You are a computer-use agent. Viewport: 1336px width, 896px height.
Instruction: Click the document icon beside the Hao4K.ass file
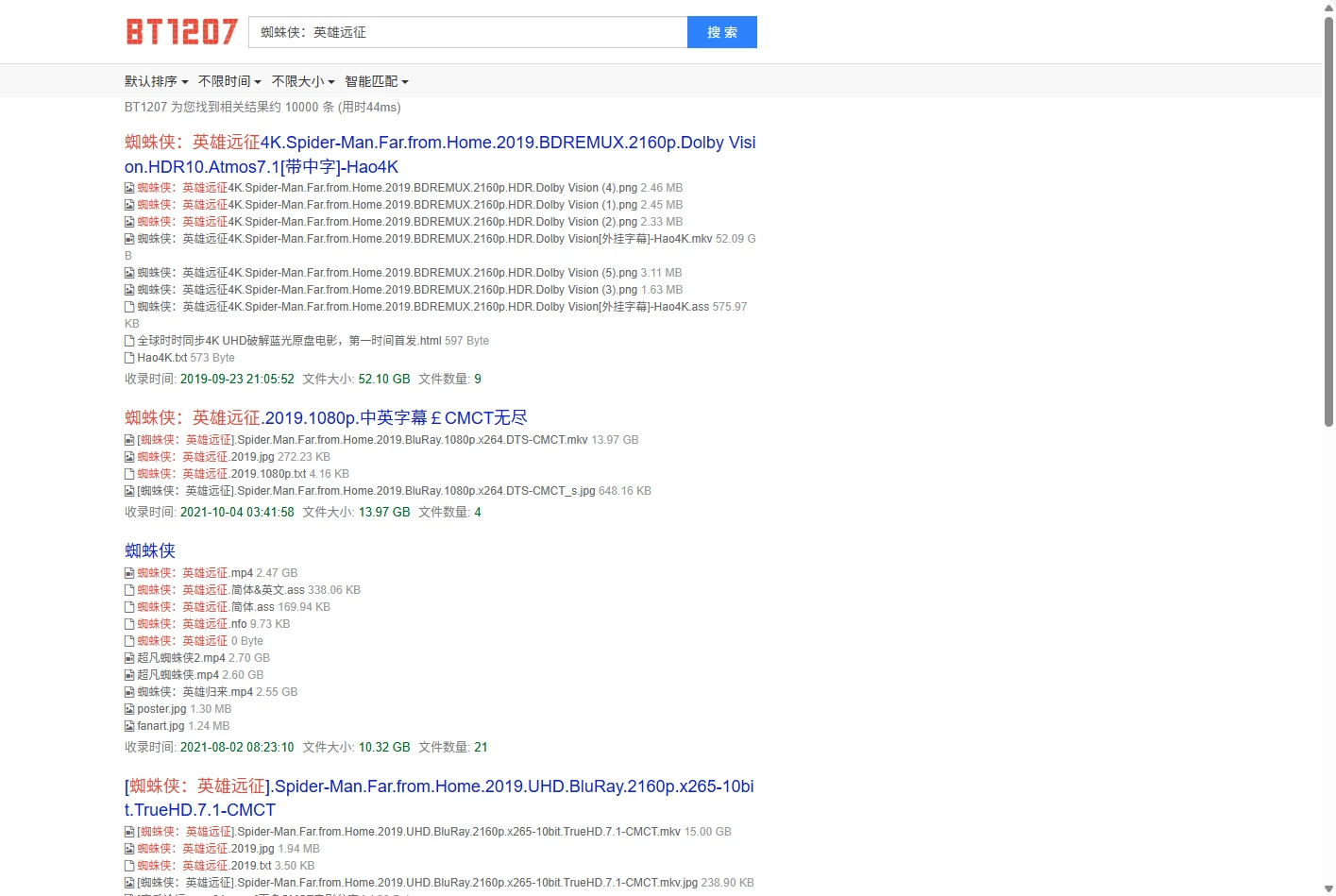(x=129, y=307)
